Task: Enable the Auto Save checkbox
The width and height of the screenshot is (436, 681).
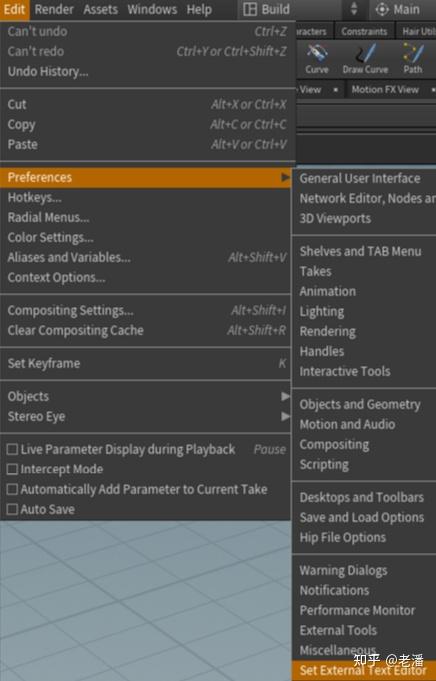Action: (13, 509)
